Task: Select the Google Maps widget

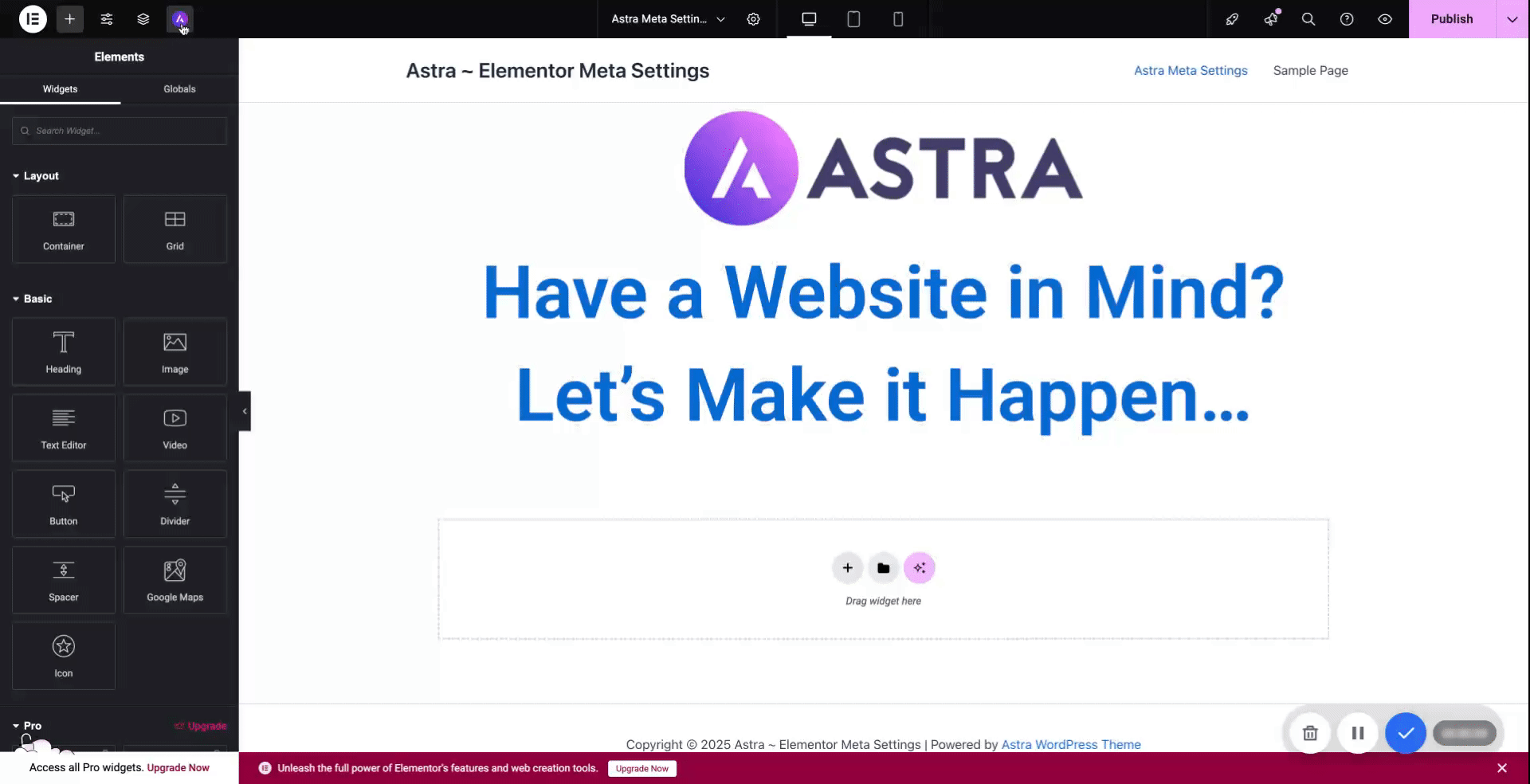Action: 175,579
